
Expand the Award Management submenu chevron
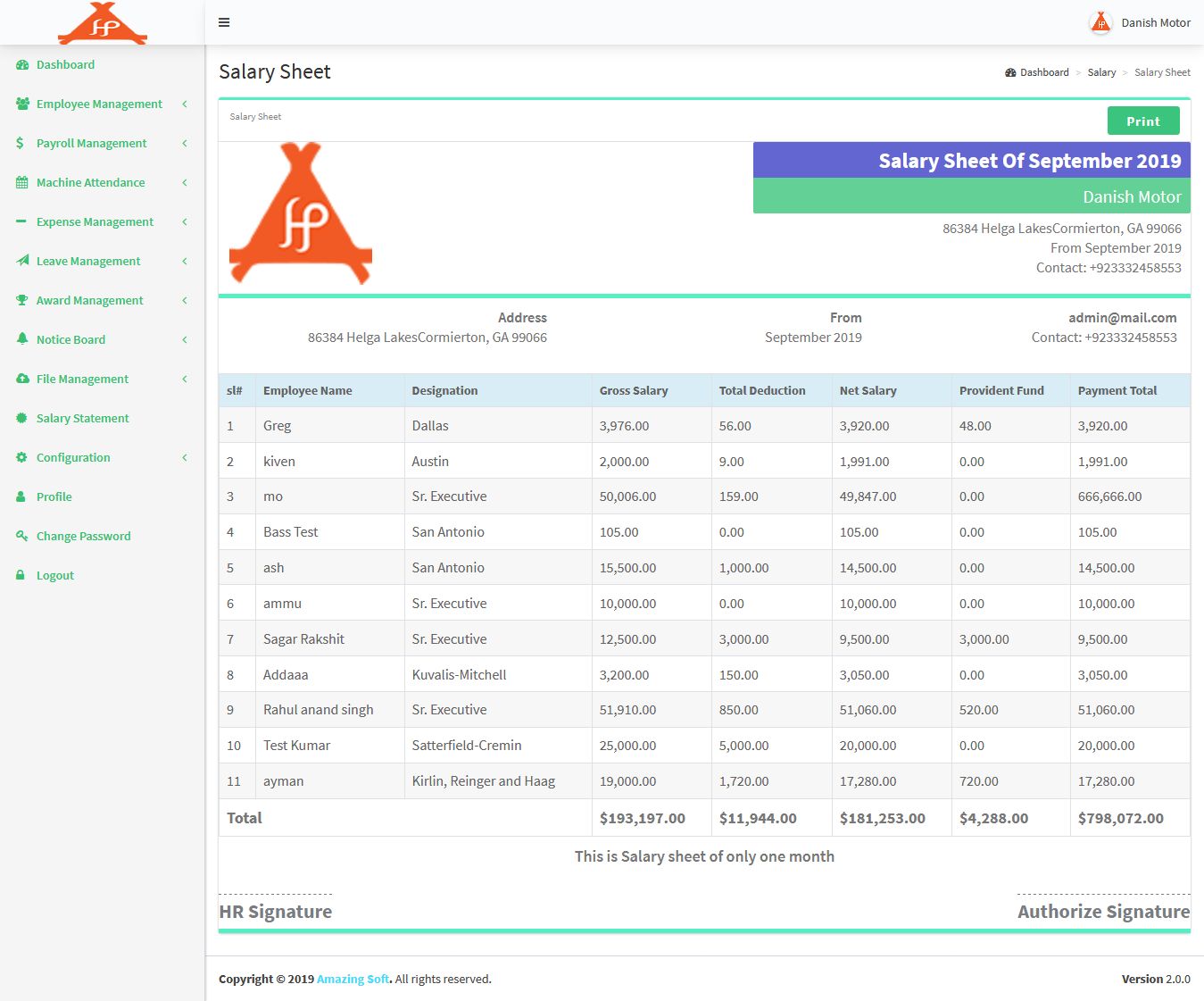point(185,300)
